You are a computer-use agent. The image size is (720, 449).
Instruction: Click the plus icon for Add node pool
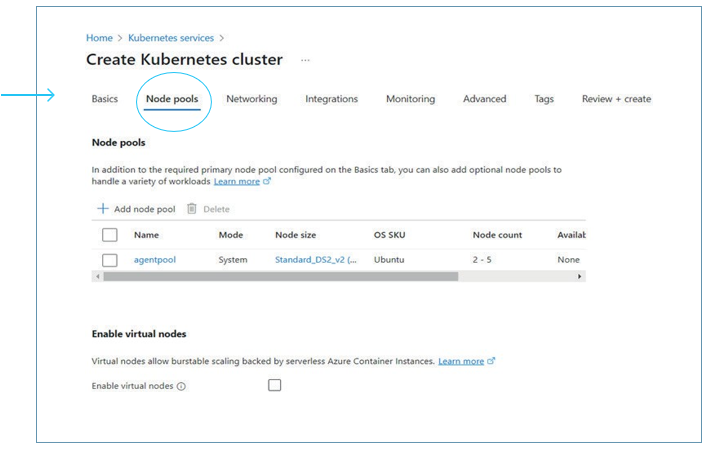pos(102,209)
